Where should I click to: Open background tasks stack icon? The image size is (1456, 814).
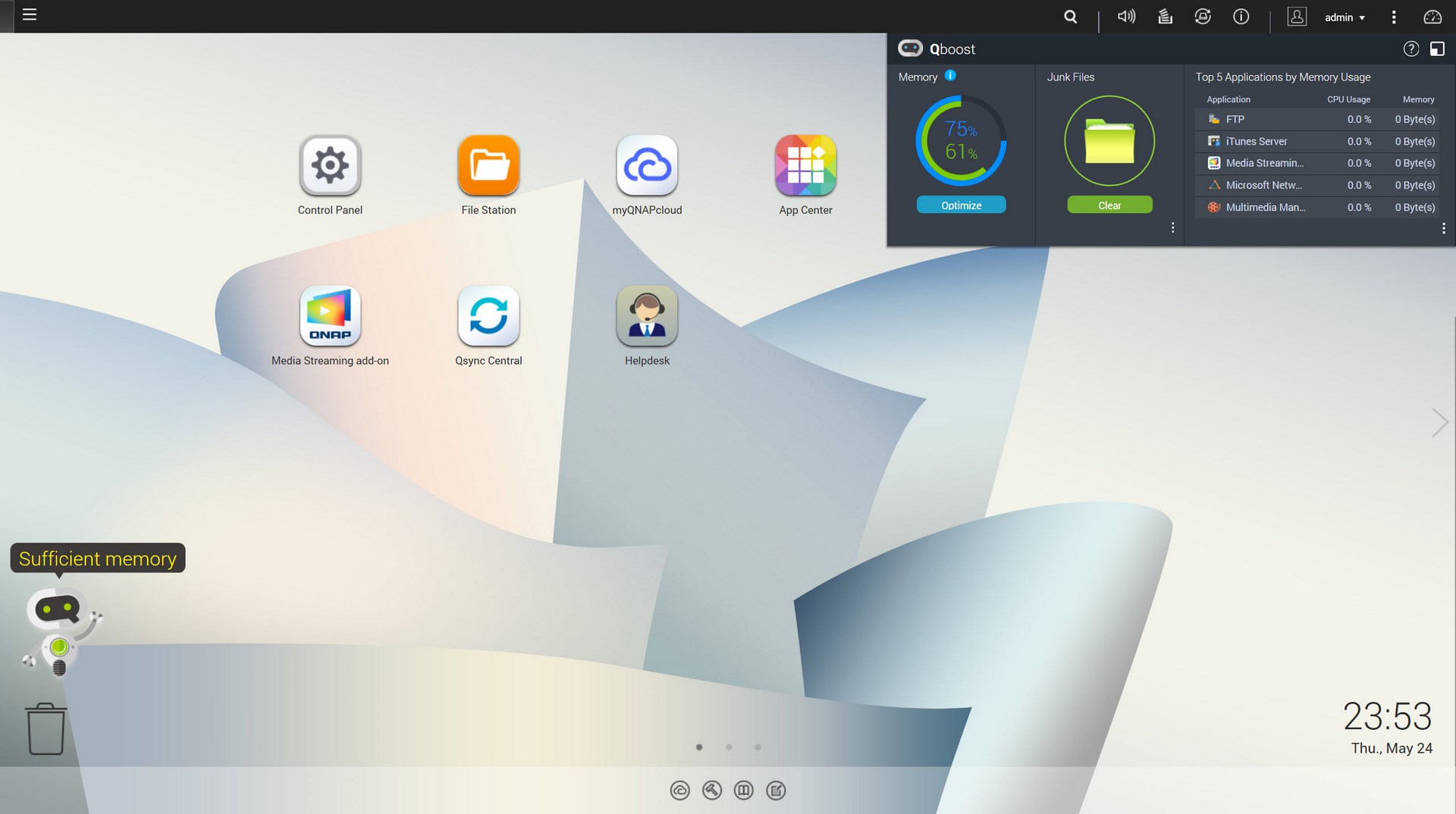coord(1165,17)
